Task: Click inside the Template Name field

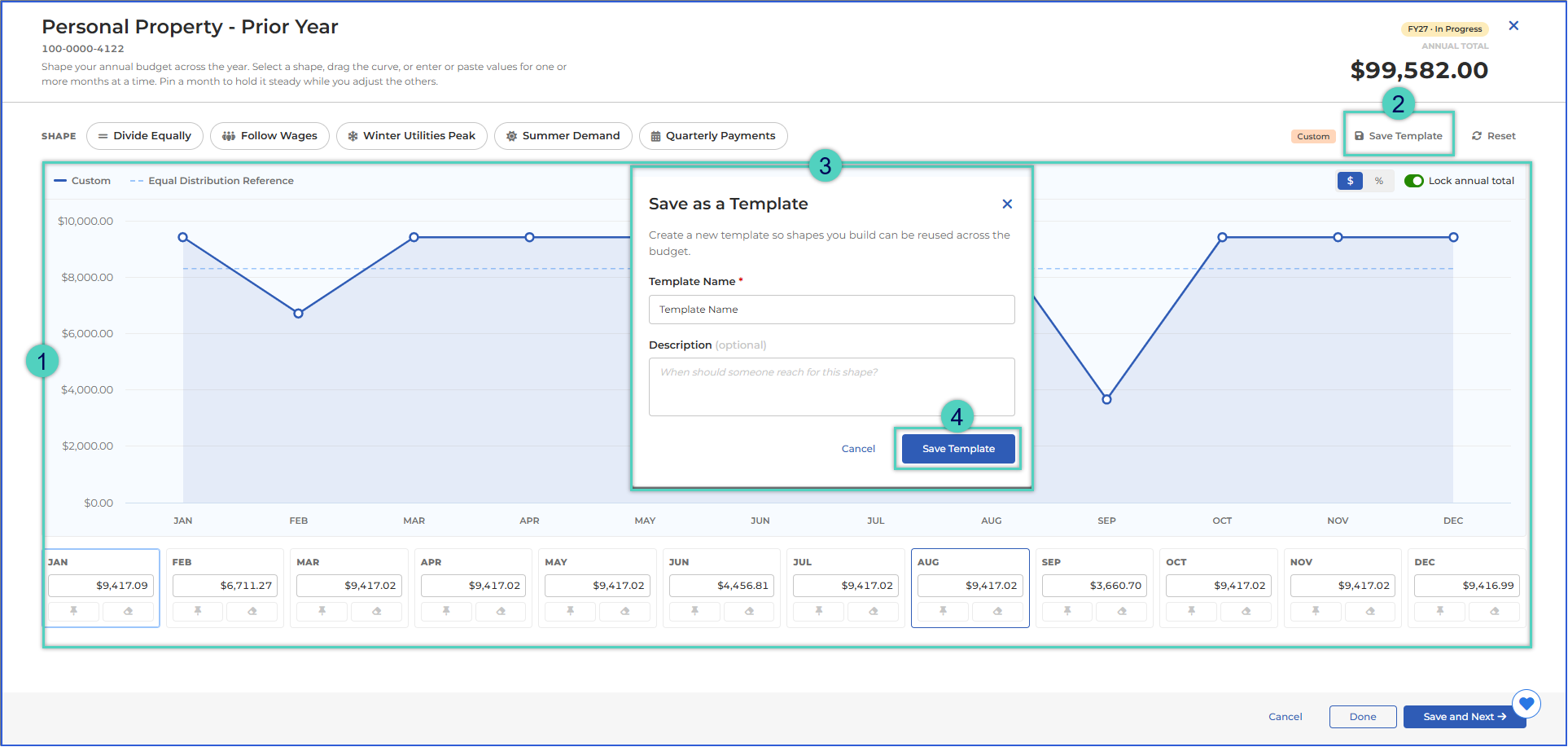Action: coord(831,310)
